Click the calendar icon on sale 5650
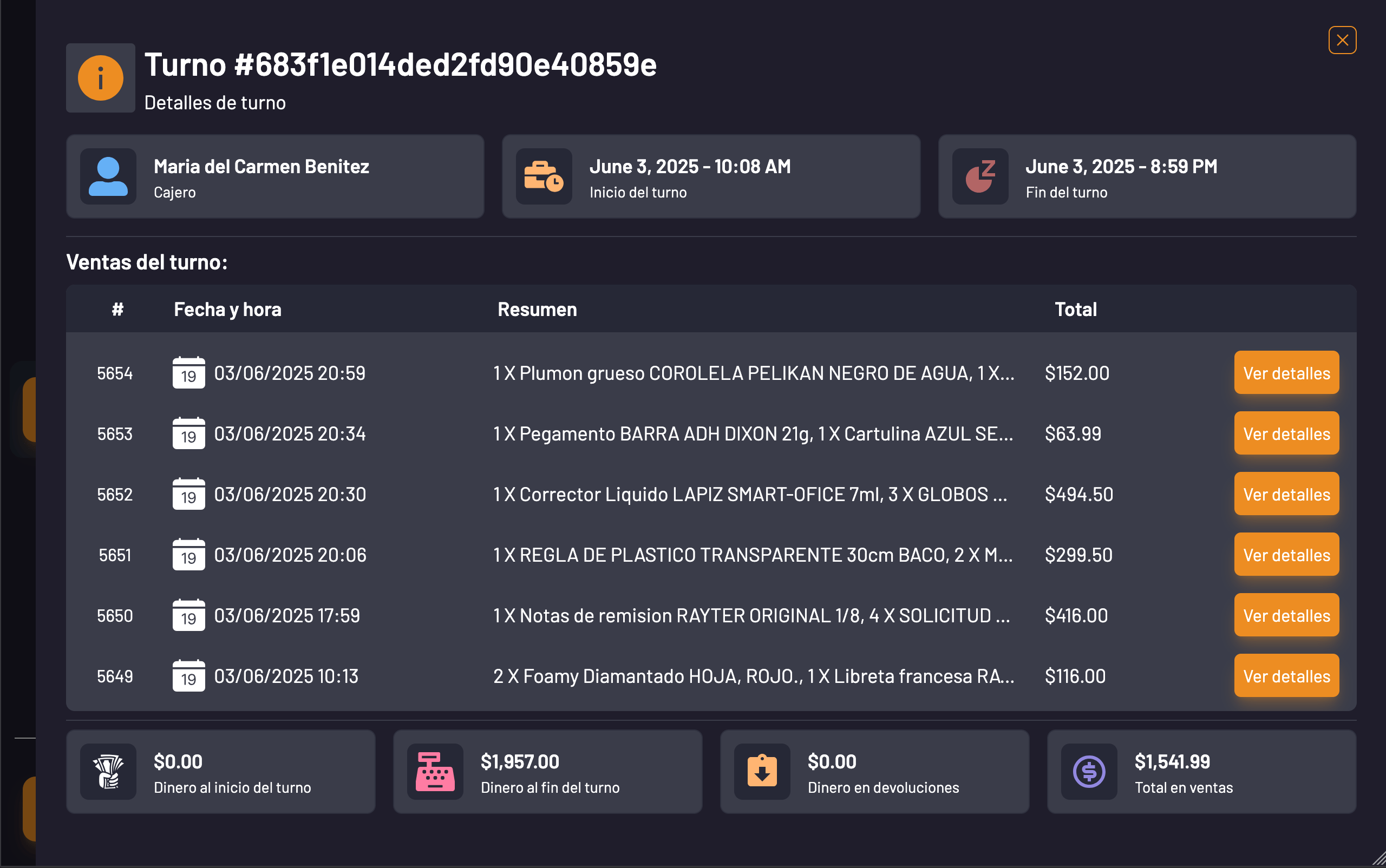The width and height of the screenshot is (1386, 868). point(188,615)
